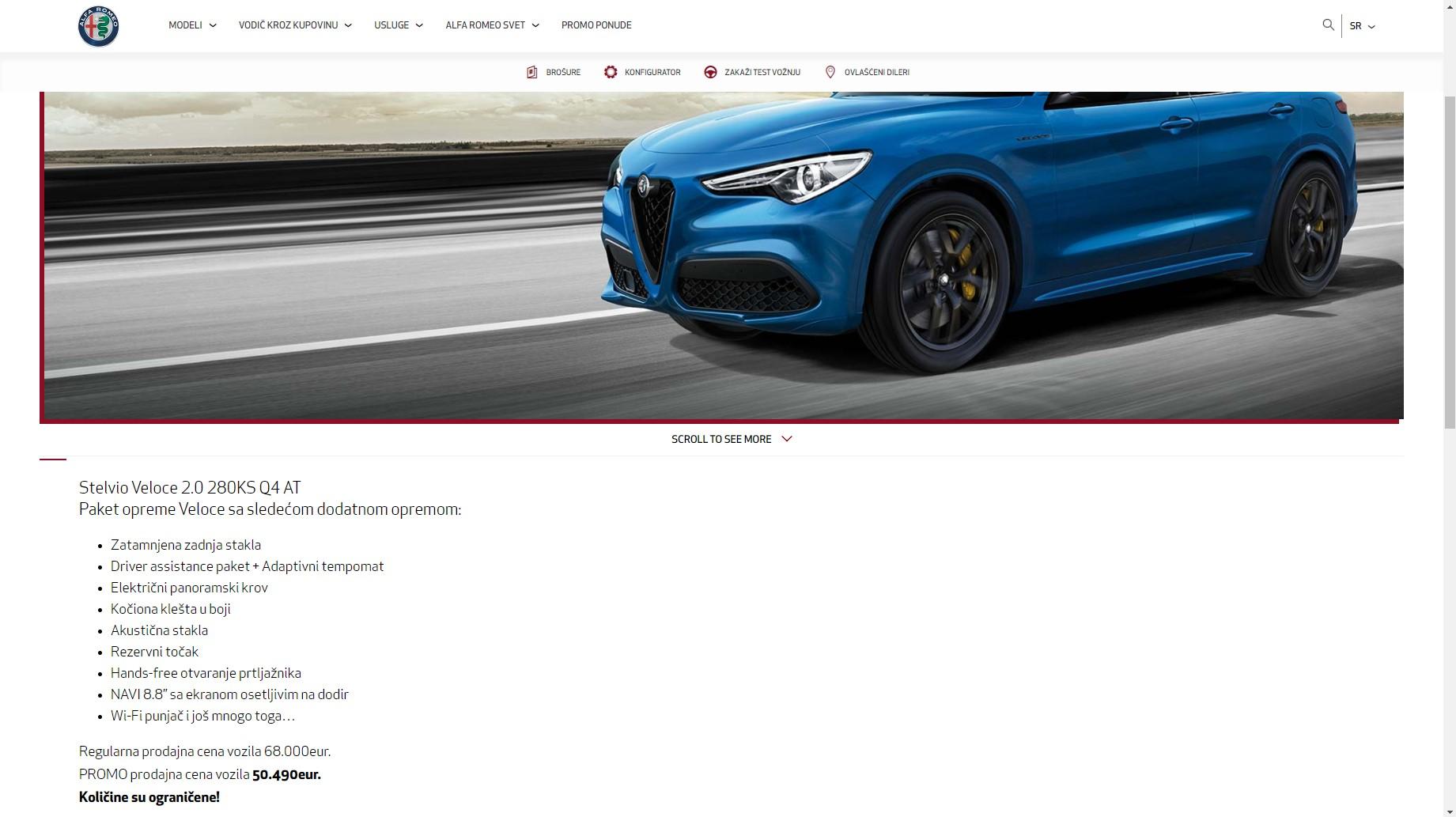Open the KONFIGURATOR link
Screen dimensions: 1456x817
[x=652, y=72]
